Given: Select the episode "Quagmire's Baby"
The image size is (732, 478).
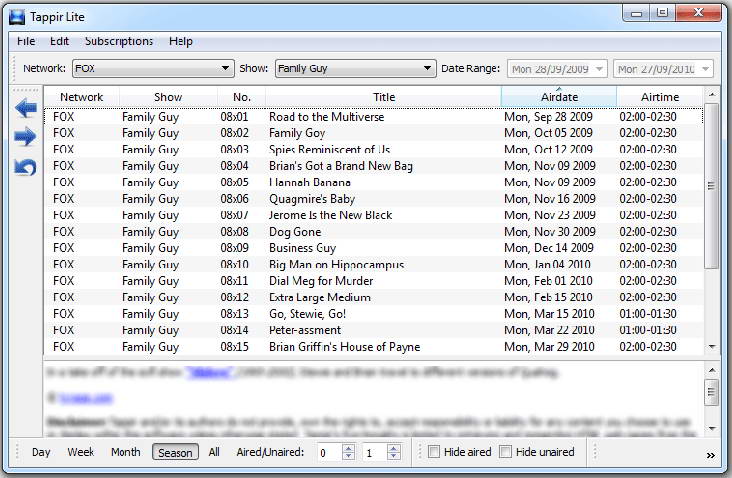Looking at the screenshot, I should pyautogui.click(x=373, y=199).
